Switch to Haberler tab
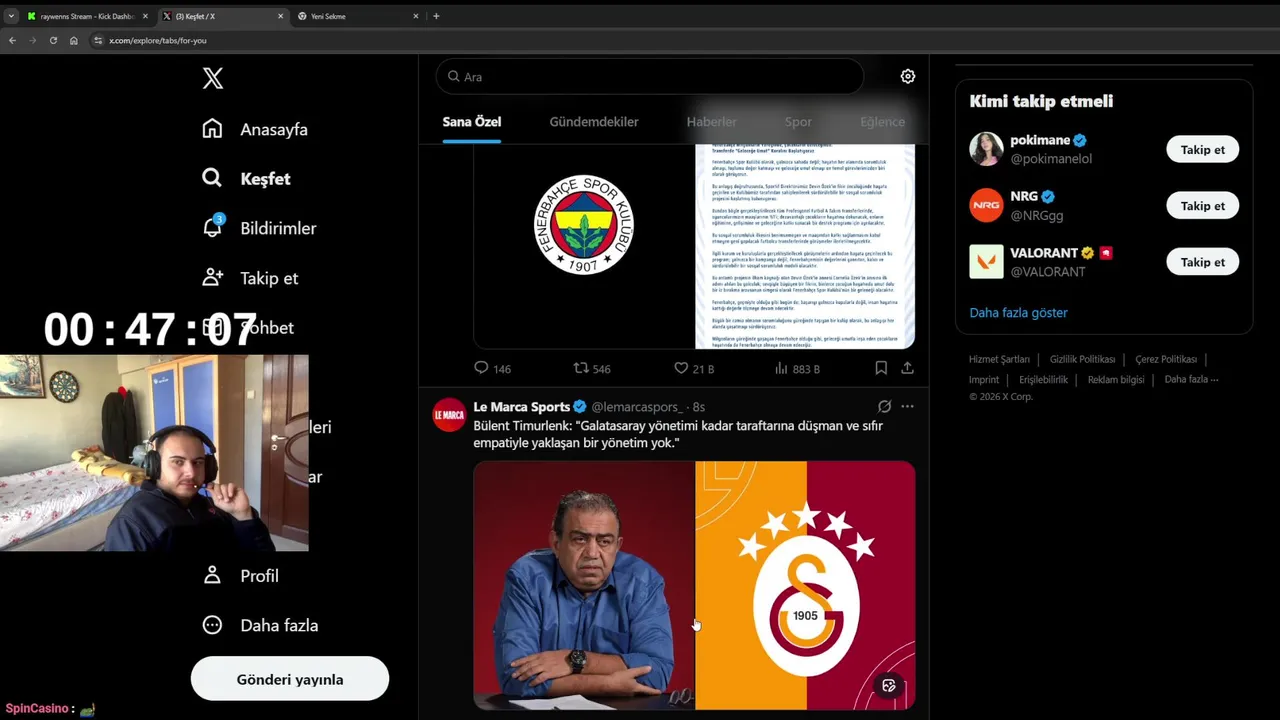The height and width of the screenshot is (720, 1280). point(711,122)
